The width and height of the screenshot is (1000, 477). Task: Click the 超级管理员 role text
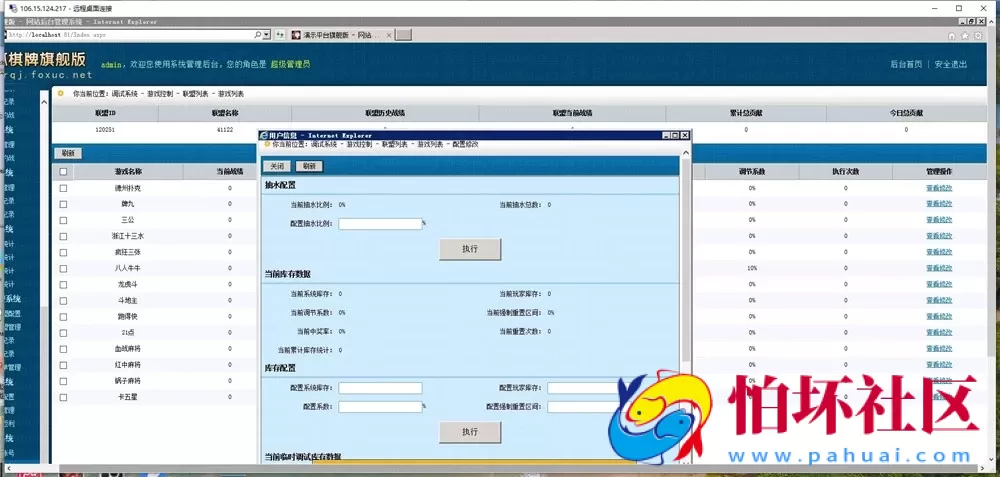coord(290,64)
